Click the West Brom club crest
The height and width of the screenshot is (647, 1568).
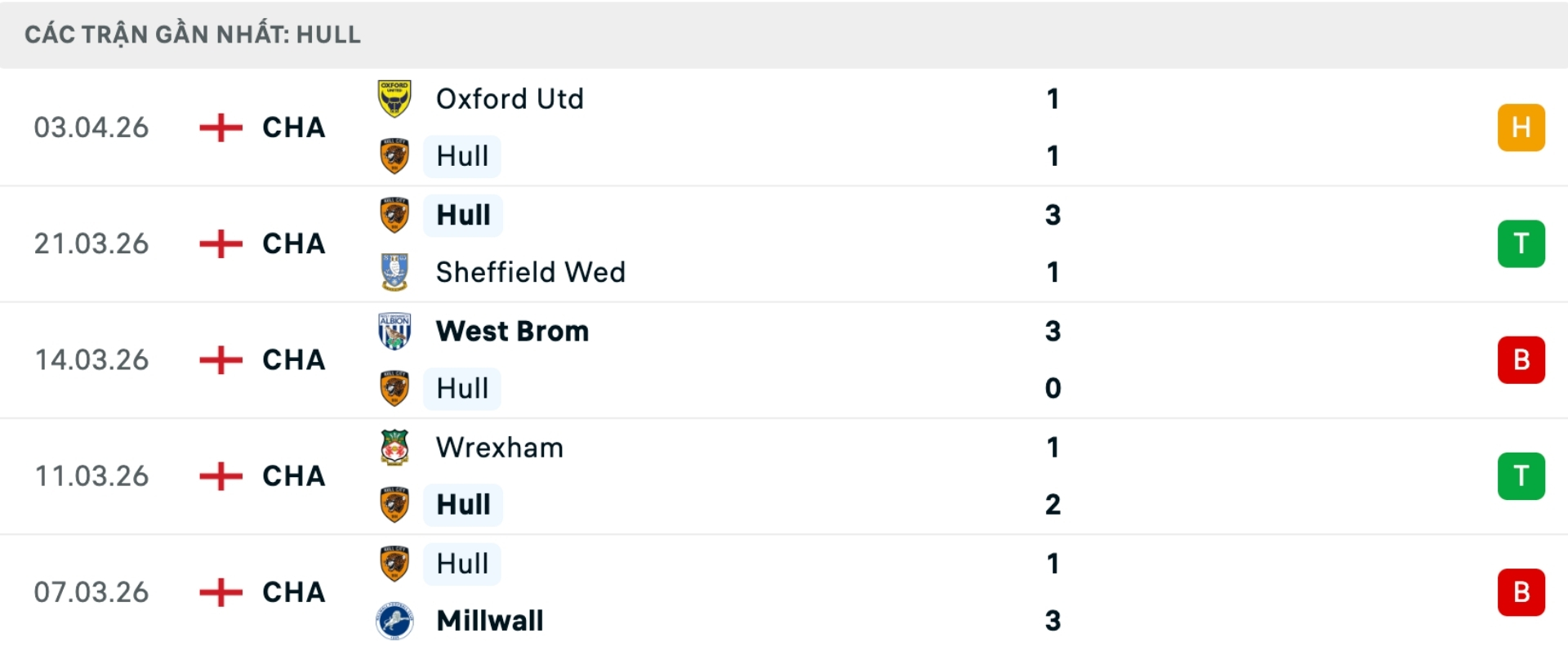coord(394,331)
